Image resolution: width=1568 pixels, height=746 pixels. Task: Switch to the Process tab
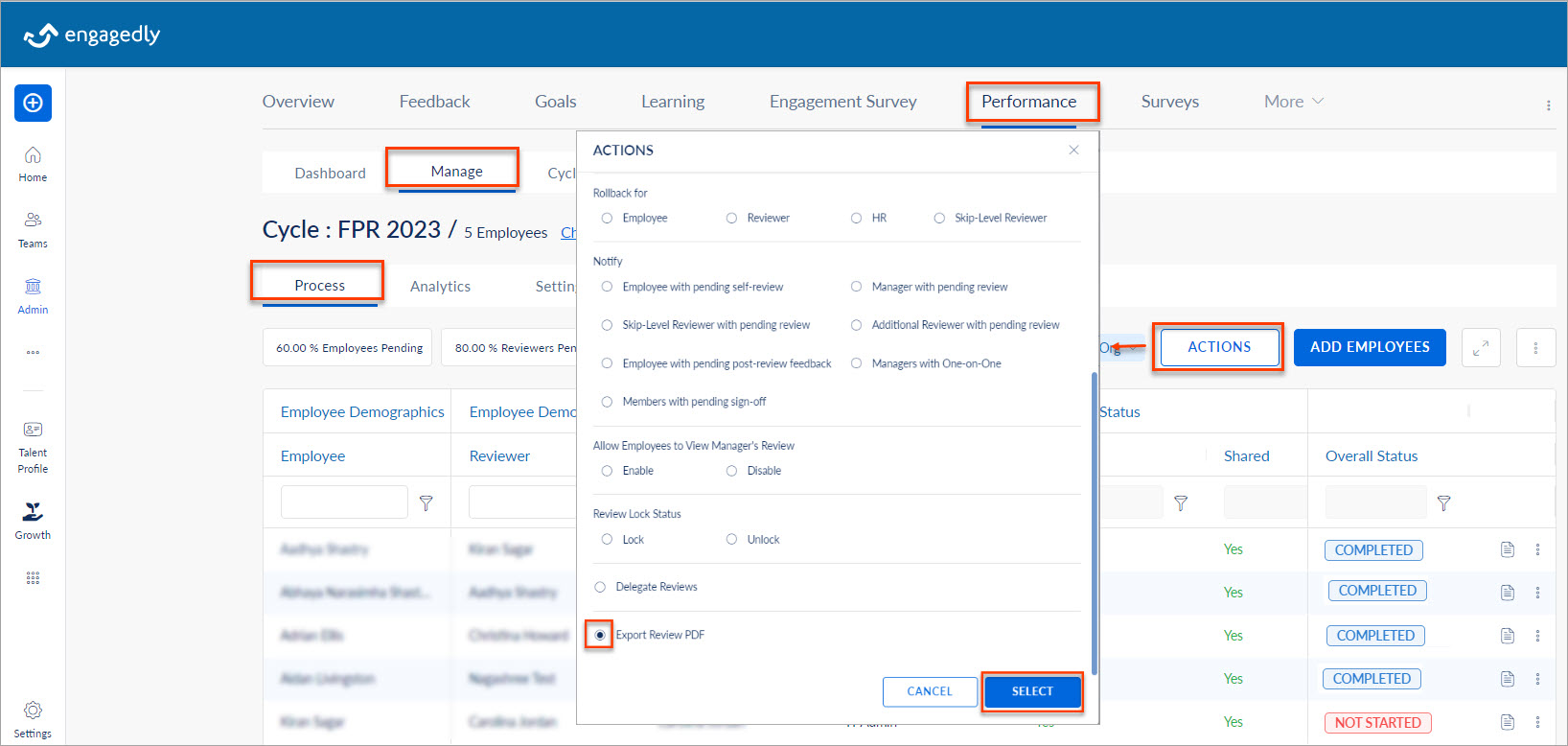click(x=319, y=286)
